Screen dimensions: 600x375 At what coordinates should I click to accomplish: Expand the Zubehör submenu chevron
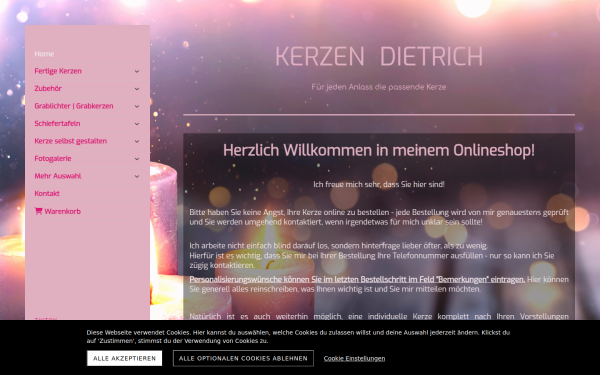click(x=137, y=89)
